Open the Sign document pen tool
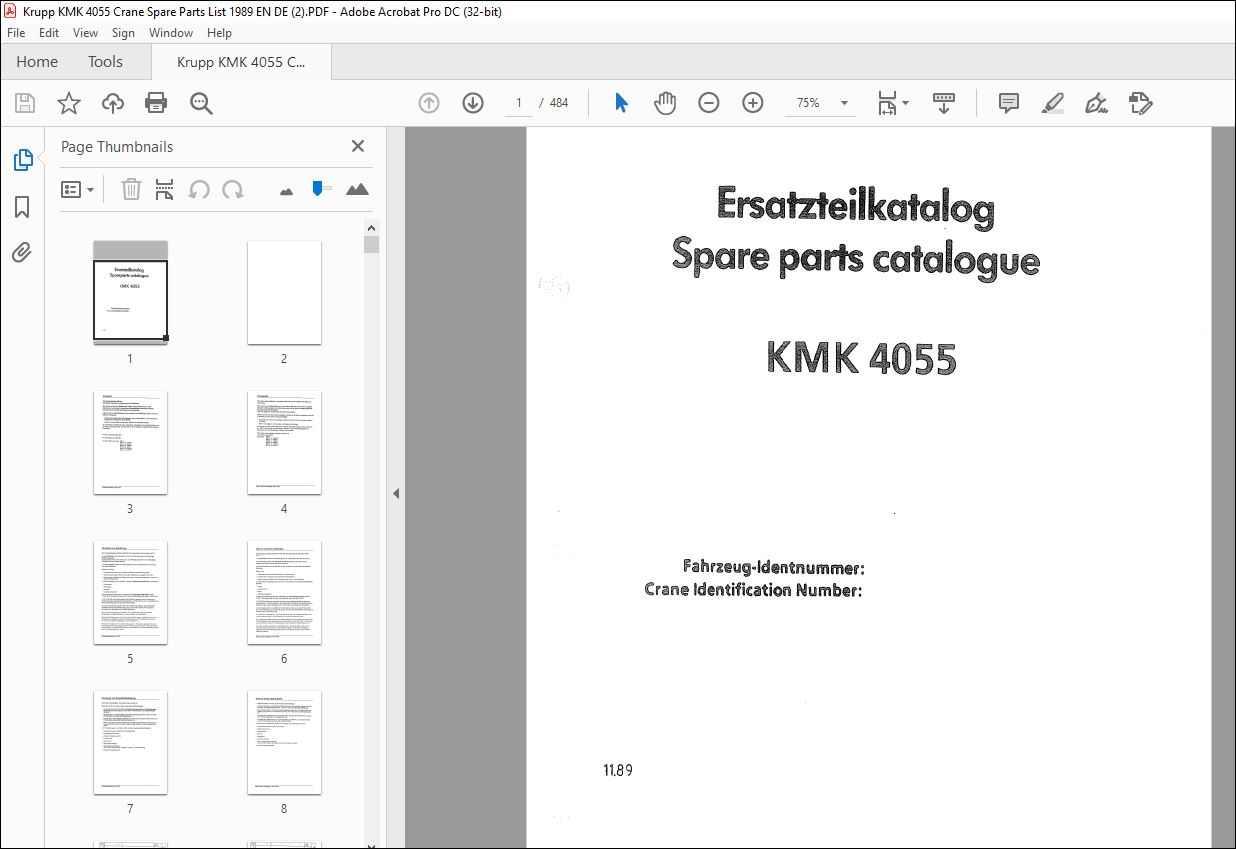Screen dimensions: 1236x849 point(1097,103)
